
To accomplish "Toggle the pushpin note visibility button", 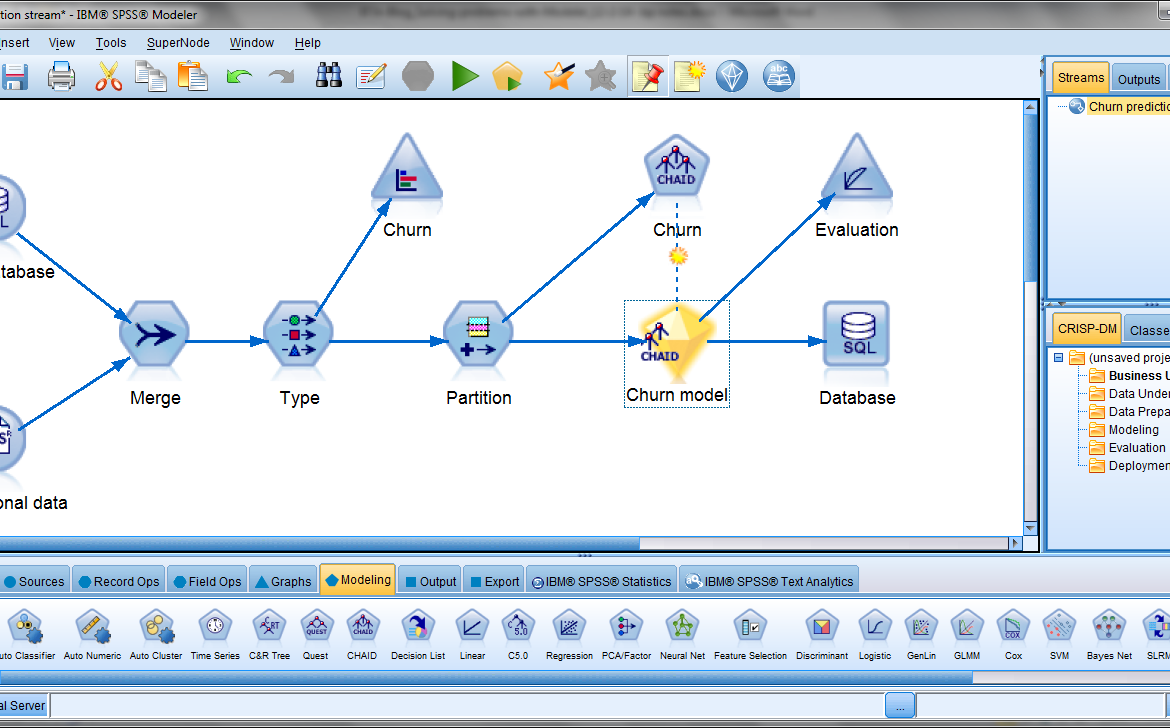I will click(x=647, y=76).
